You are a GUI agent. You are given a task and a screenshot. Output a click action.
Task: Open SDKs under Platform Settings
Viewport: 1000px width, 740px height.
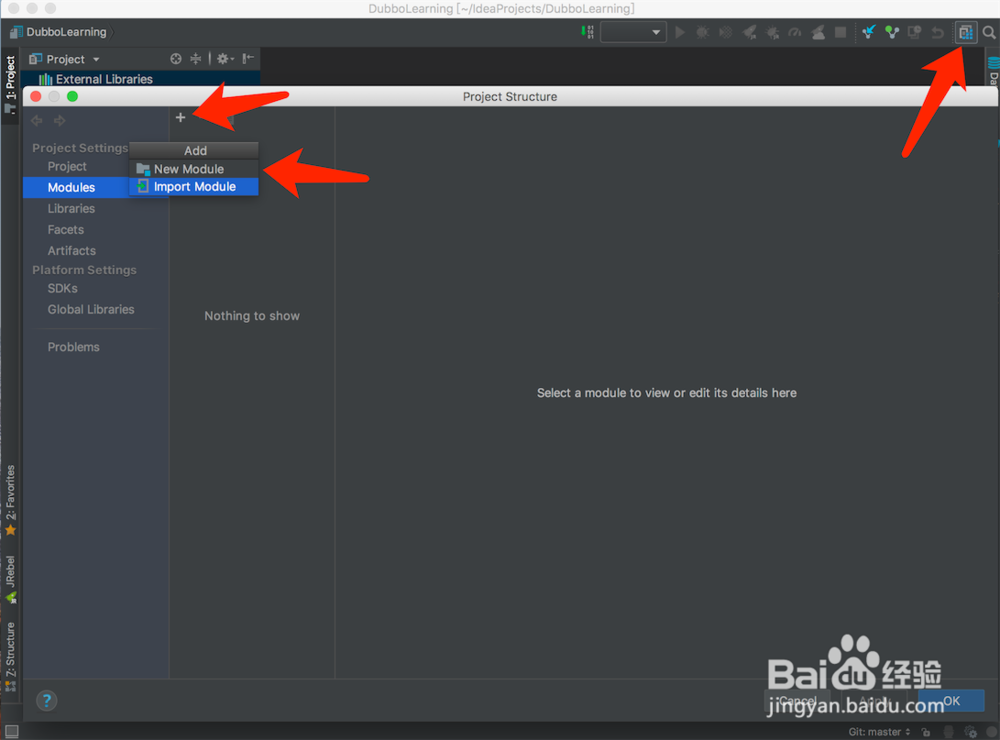[62, 288]
